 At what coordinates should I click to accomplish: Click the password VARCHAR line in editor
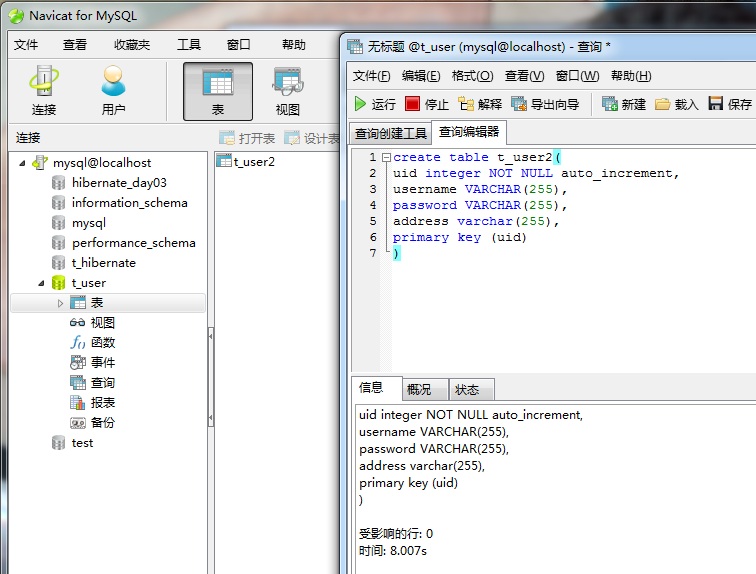coord(480,205)
